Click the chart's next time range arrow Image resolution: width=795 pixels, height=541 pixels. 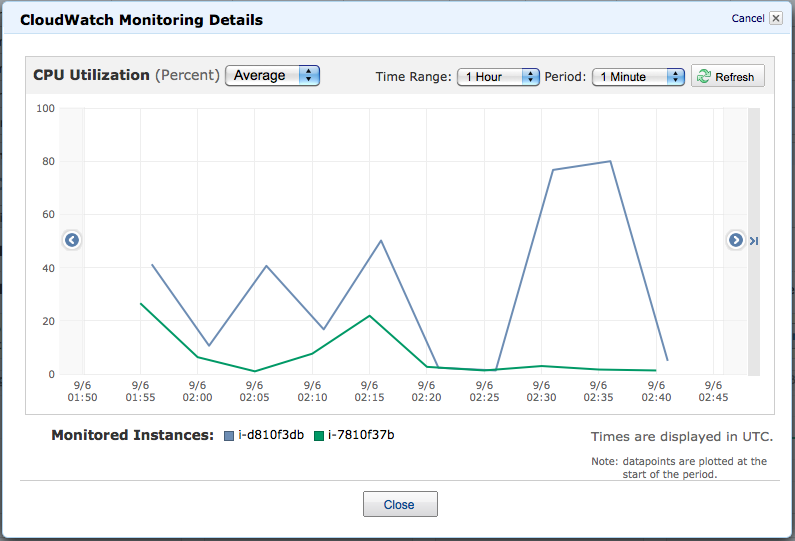(736, 240)
